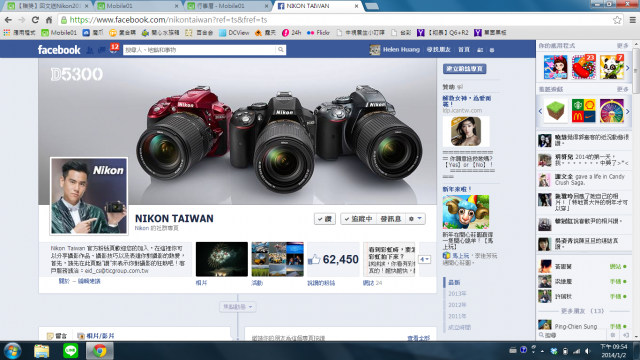Open the brand logos game icon
The height and width of the screenshot is (360, 640).
(584, 111)
